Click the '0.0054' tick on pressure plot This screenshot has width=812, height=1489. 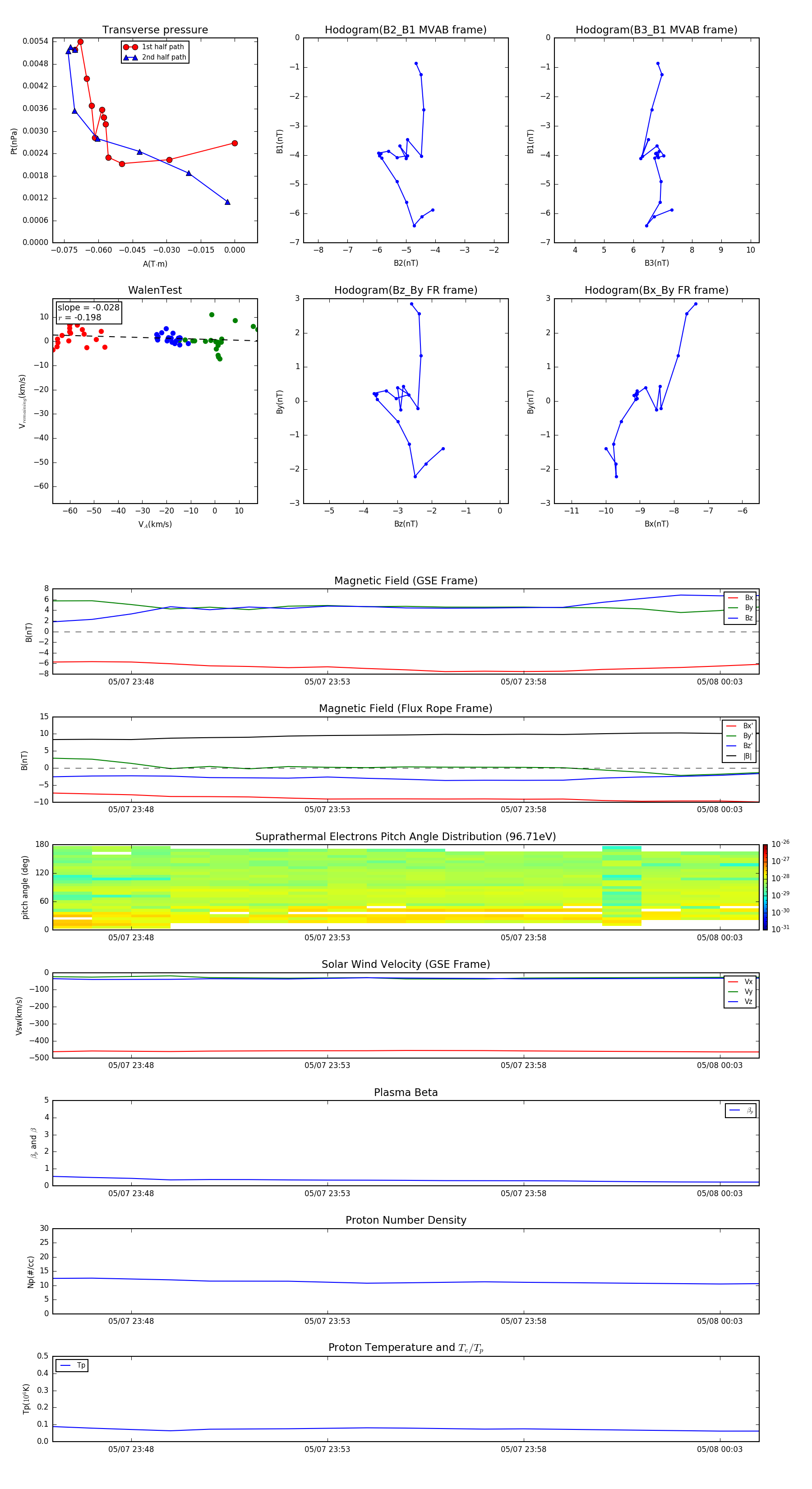pyautogui.click(x=35, y=41)
